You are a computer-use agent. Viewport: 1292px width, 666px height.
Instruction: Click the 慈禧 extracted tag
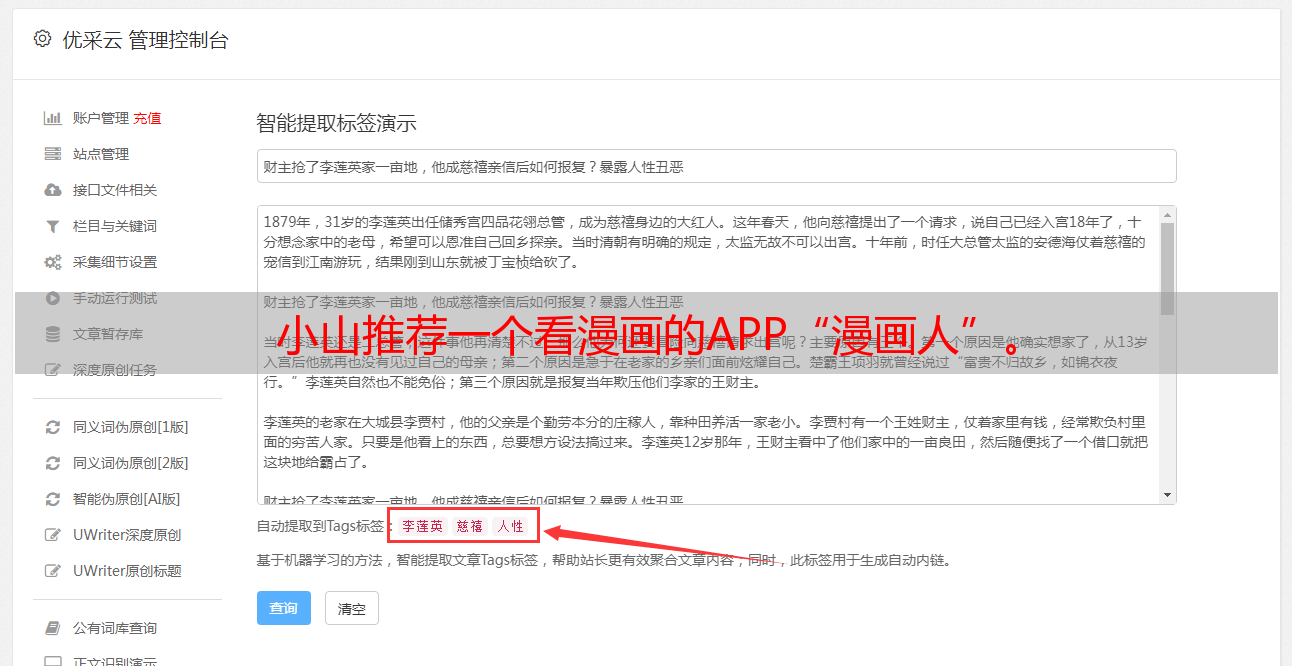(x=470, y=526)
